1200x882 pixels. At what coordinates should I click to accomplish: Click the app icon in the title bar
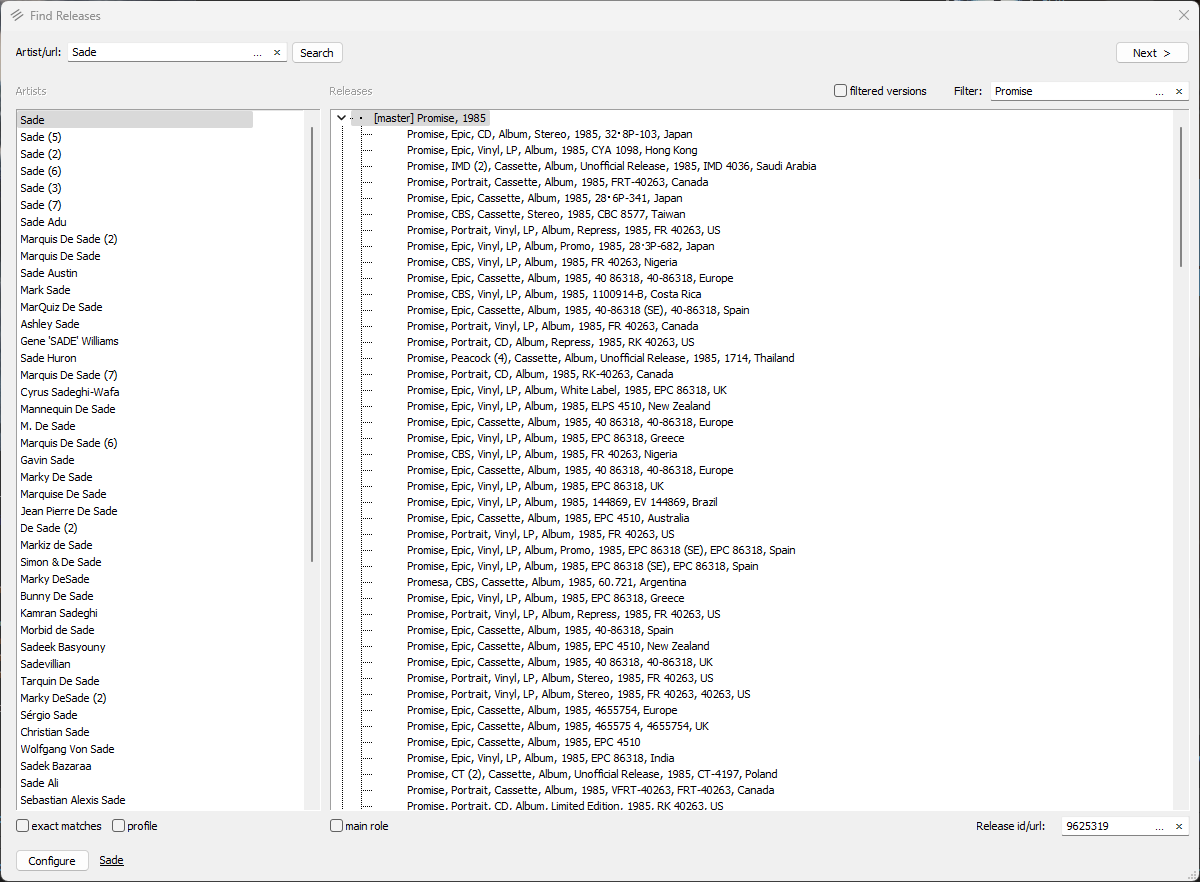(17, 16)
